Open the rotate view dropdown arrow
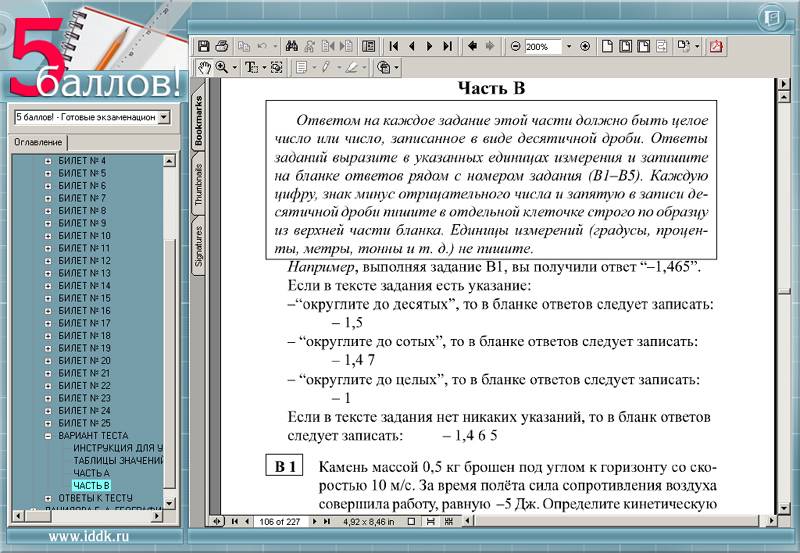This screenshot has width=800, height=553. click(697, 46)
